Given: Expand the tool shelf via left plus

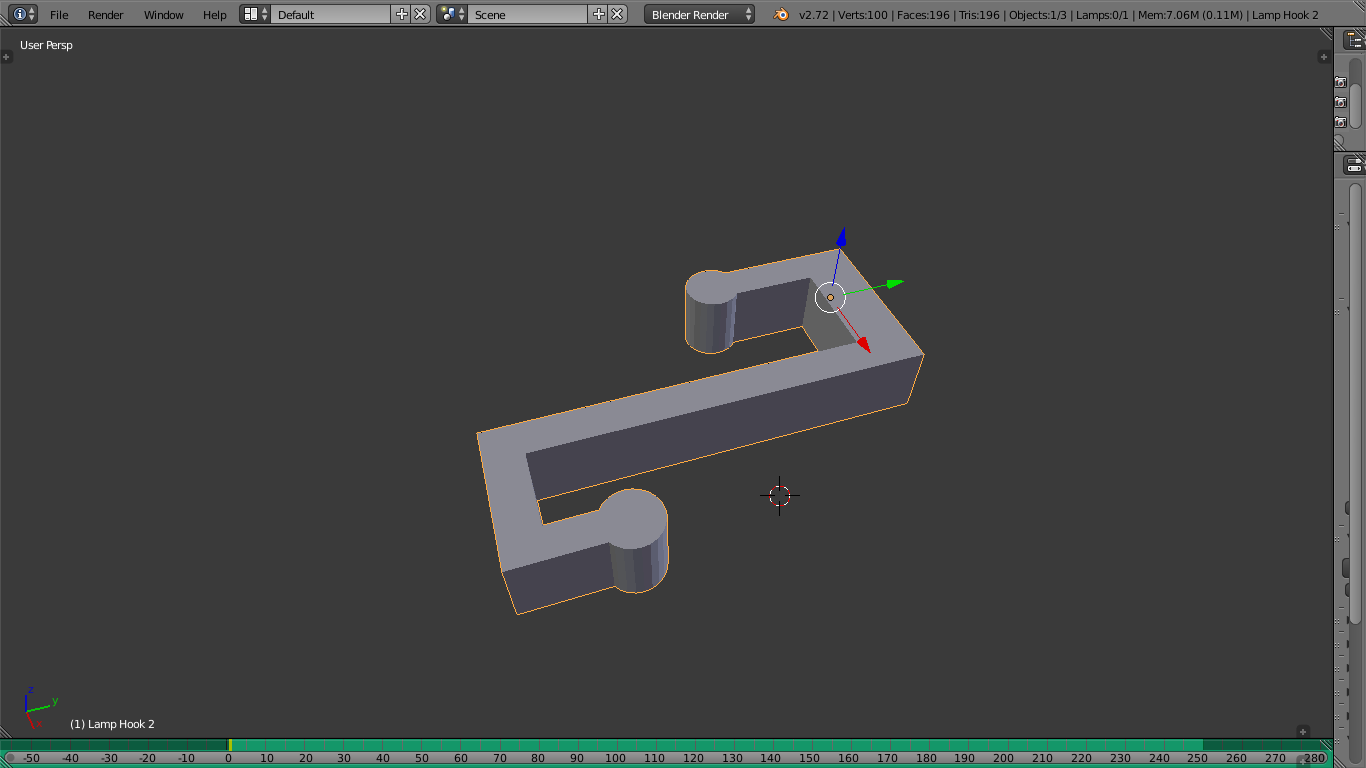Looking at the screenshot, I should click(7, 57).
